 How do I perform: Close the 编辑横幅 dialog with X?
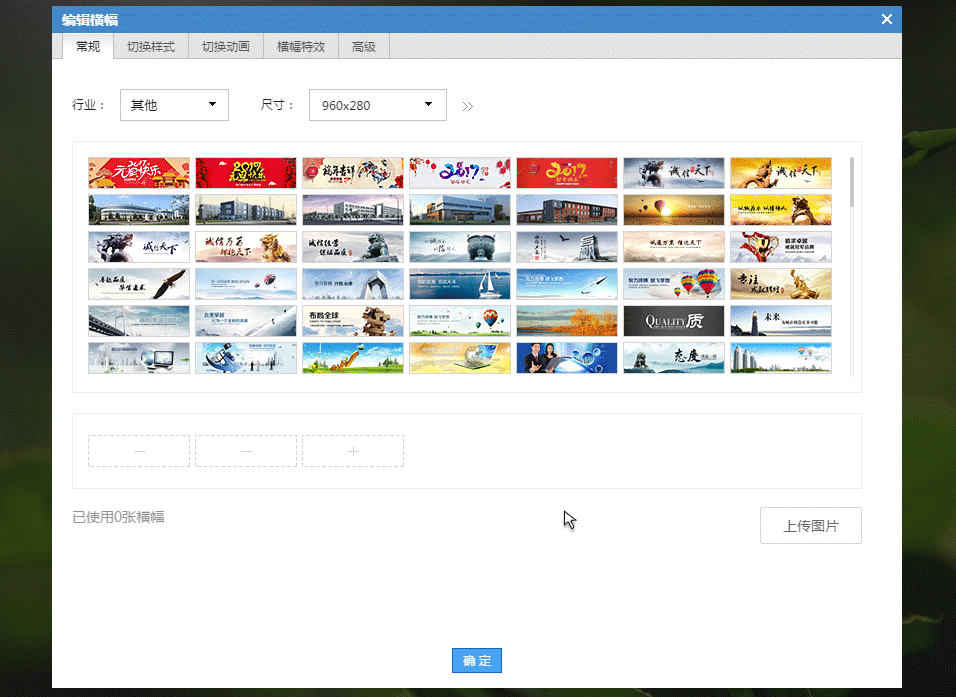pos(887,19)
